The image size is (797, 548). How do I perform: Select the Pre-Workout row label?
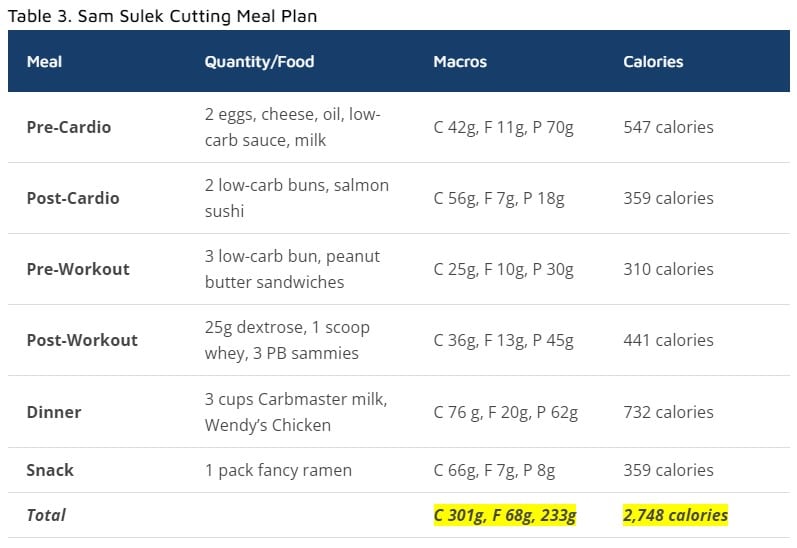(78, 269)
